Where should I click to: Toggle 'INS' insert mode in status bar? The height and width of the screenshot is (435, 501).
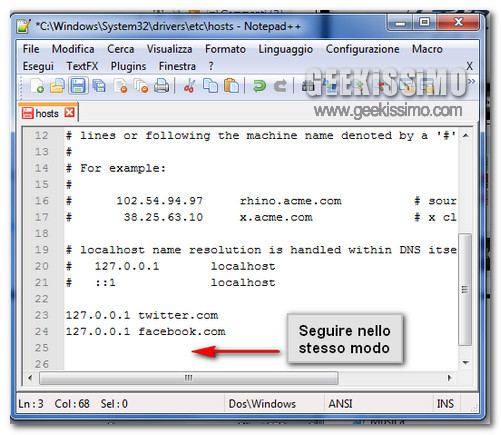[x=445, y=404]
